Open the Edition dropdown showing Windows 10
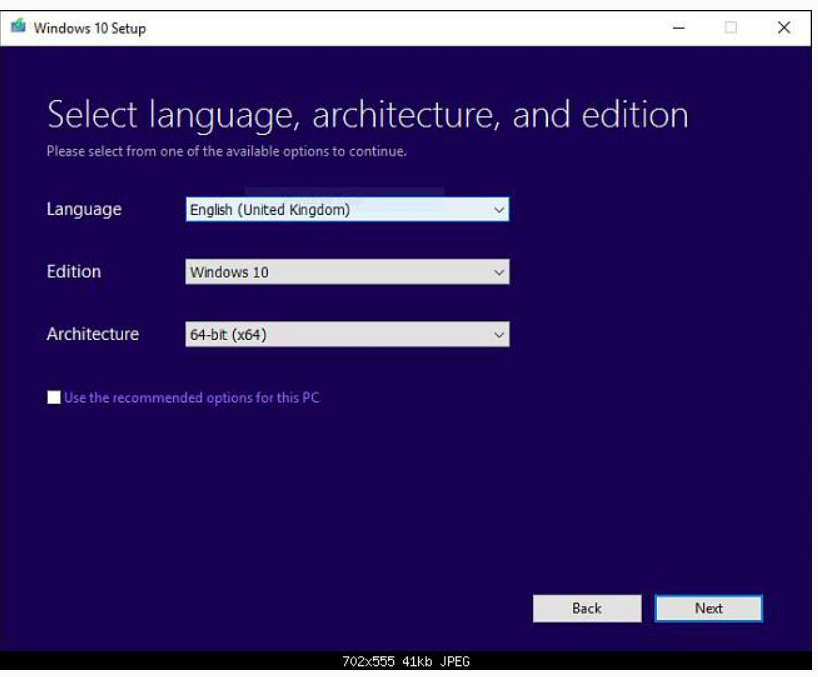The image size is (818, 677). tap(347, 272)
